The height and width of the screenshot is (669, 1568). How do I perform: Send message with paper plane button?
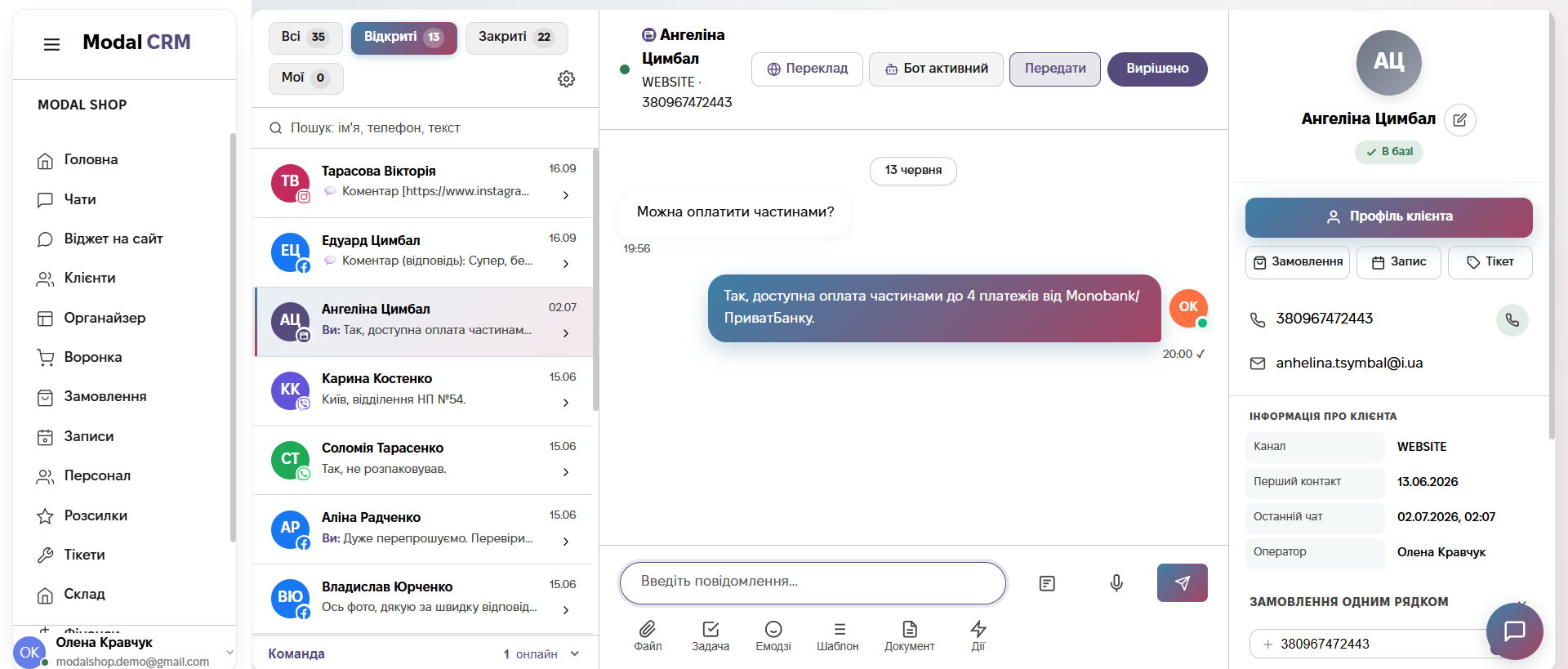[x=1182, y=582]
